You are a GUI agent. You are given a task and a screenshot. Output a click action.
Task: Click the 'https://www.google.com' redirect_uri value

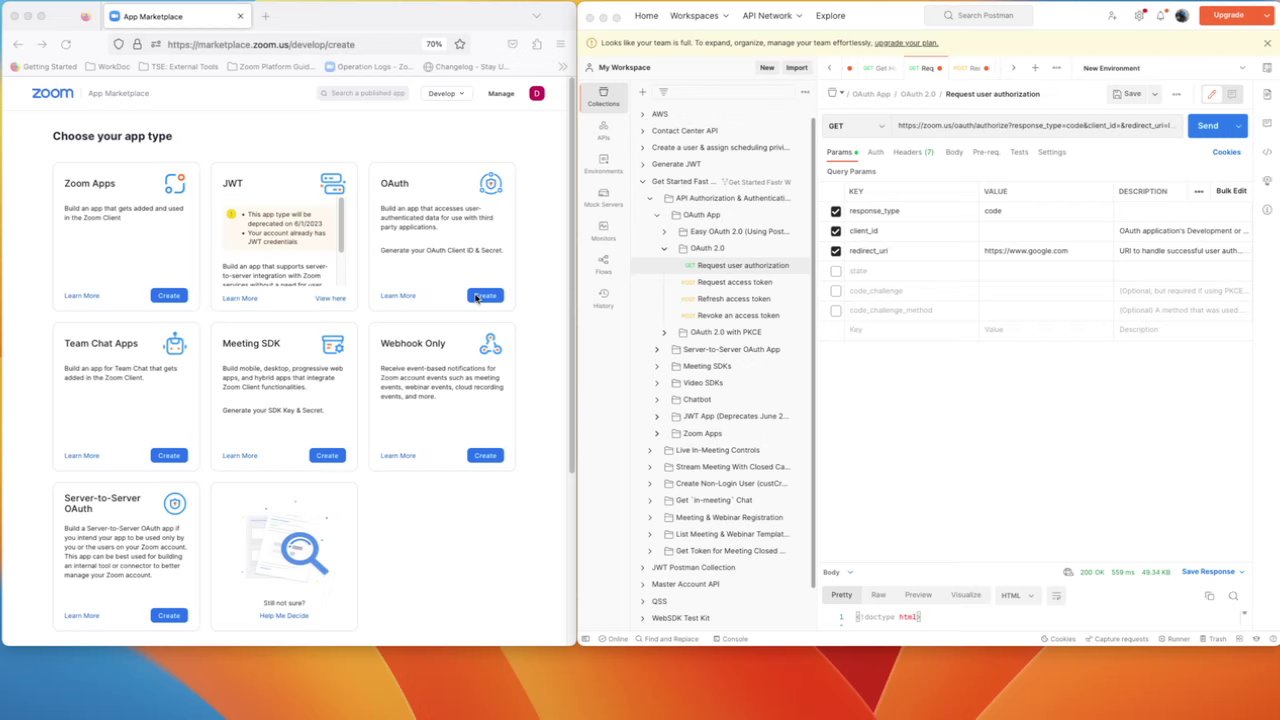[x=1026, y=251]
